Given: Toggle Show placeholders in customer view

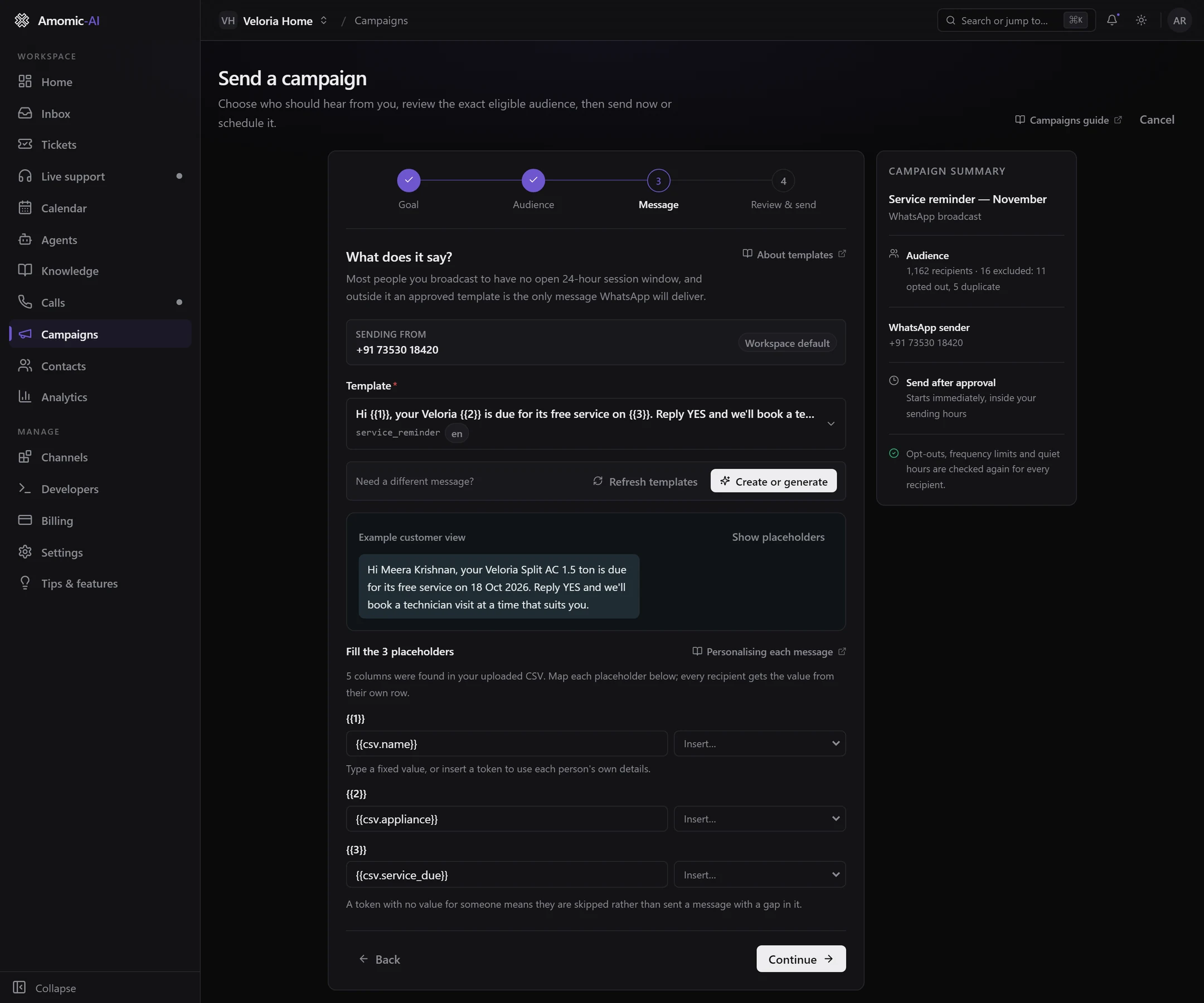Looking at the screenshot, I should point(778,537).
